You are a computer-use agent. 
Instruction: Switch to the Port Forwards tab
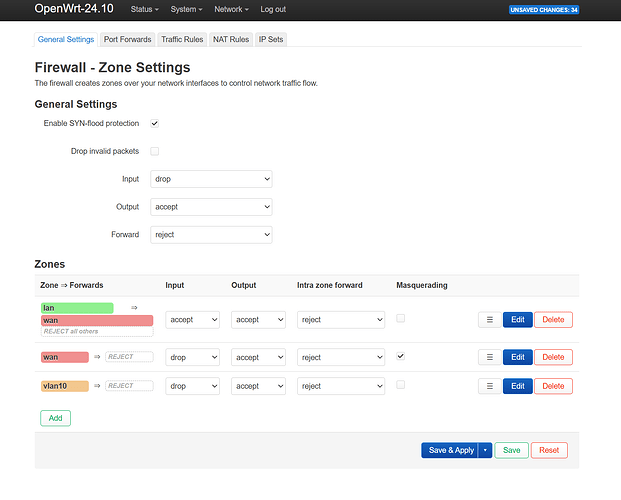click(x=127, y=39)
